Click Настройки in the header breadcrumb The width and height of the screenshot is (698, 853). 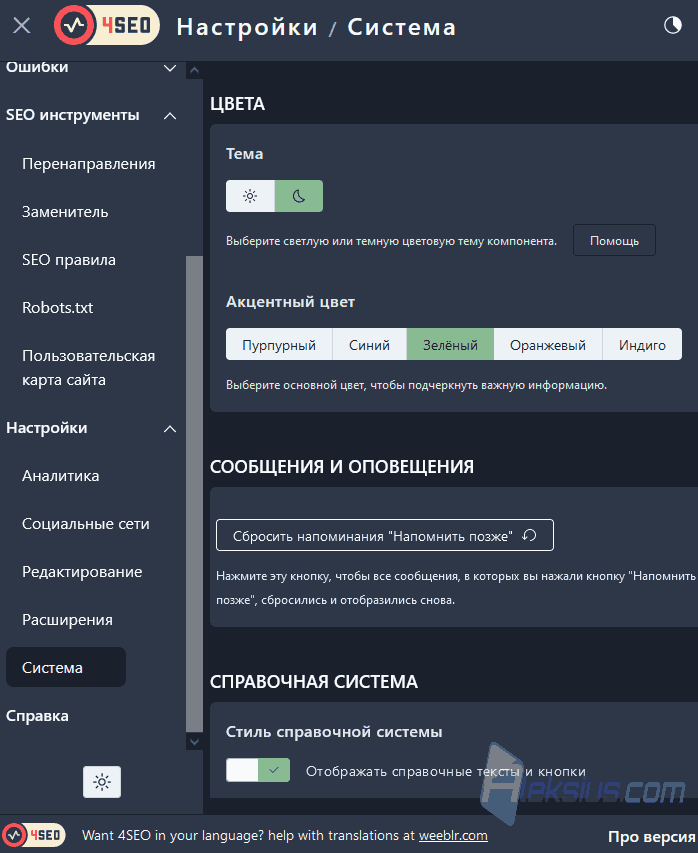coord(247,27)
